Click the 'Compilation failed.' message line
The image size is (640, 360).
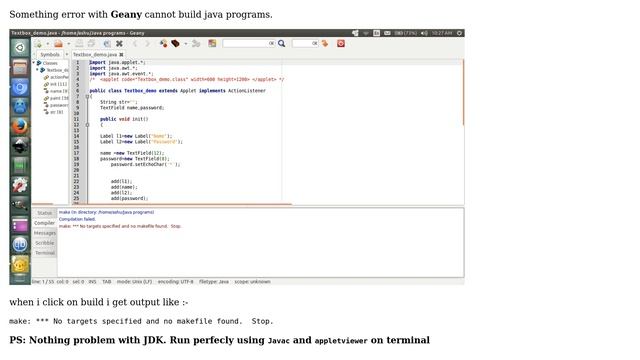77,219
